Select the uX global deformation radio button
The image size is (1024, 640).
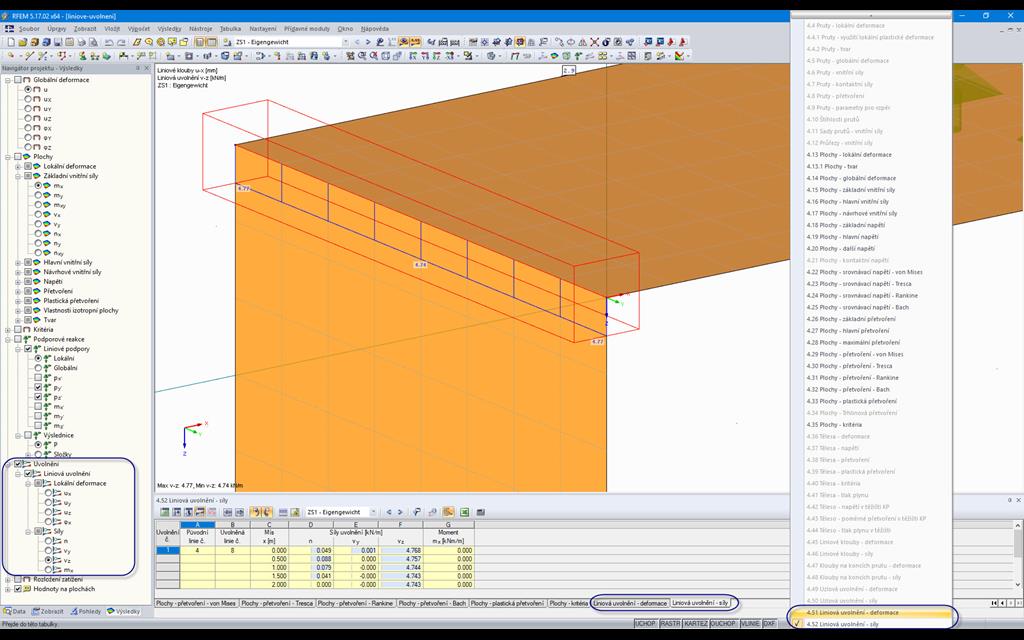coord(28,99)
